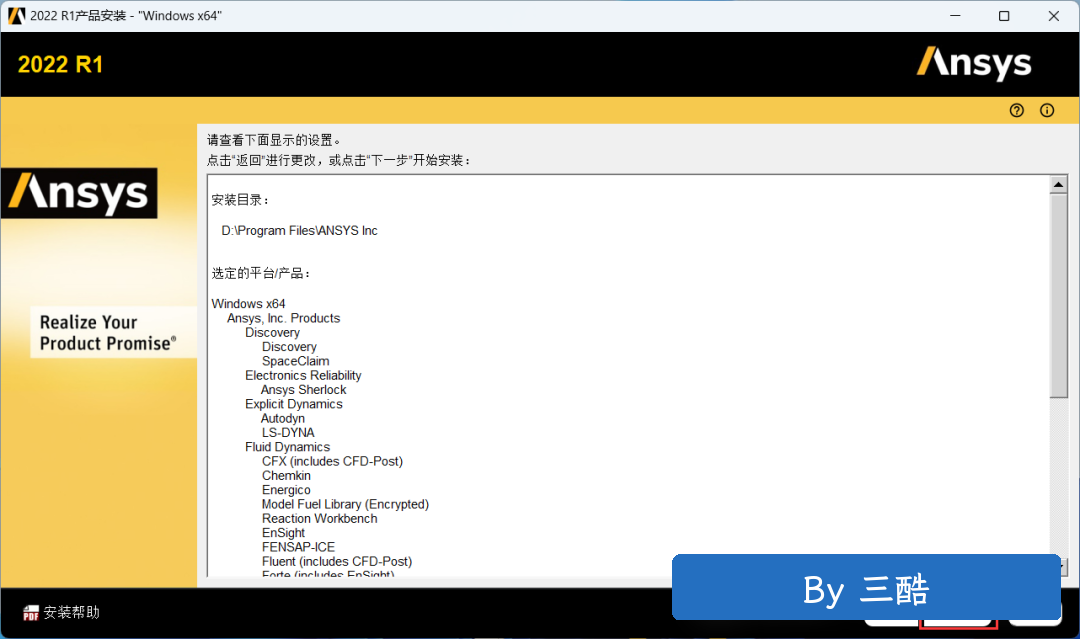Click the settings list scrollbar thumb
This screenshot has width=1080, height=639.
[1059, 295]
